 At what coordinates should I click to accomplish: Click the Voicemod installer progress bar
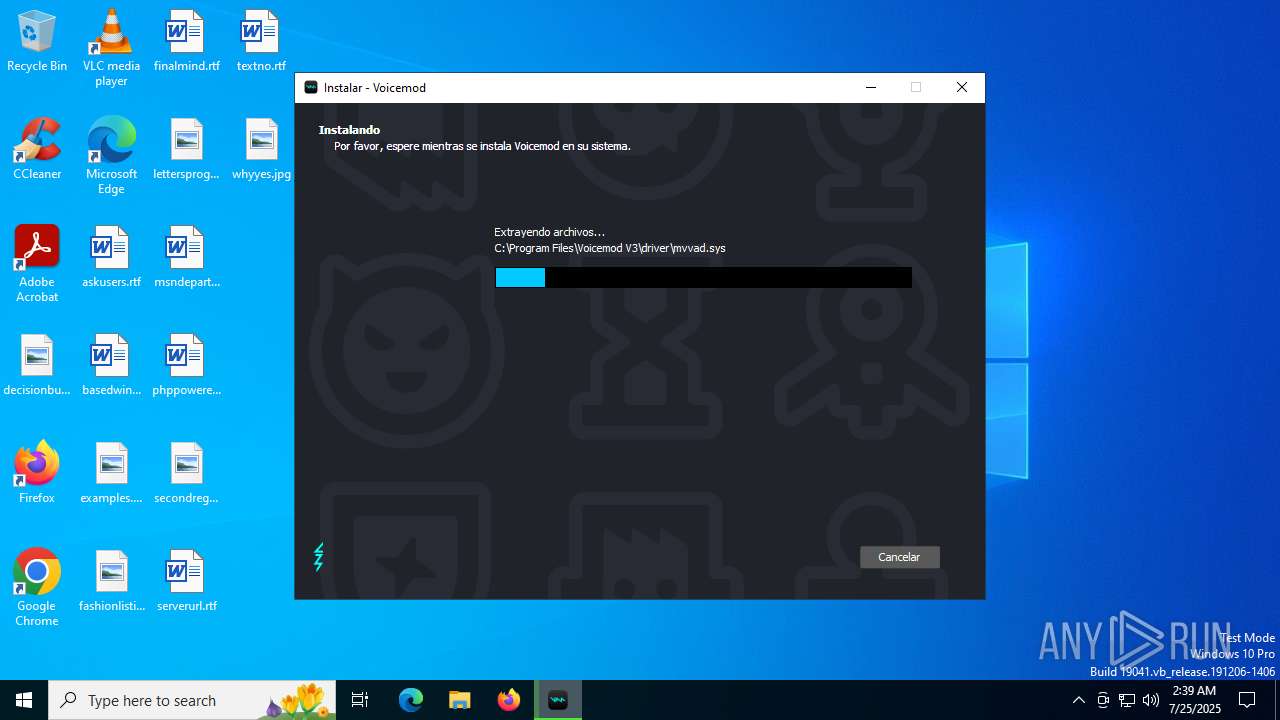pos(703,277)
